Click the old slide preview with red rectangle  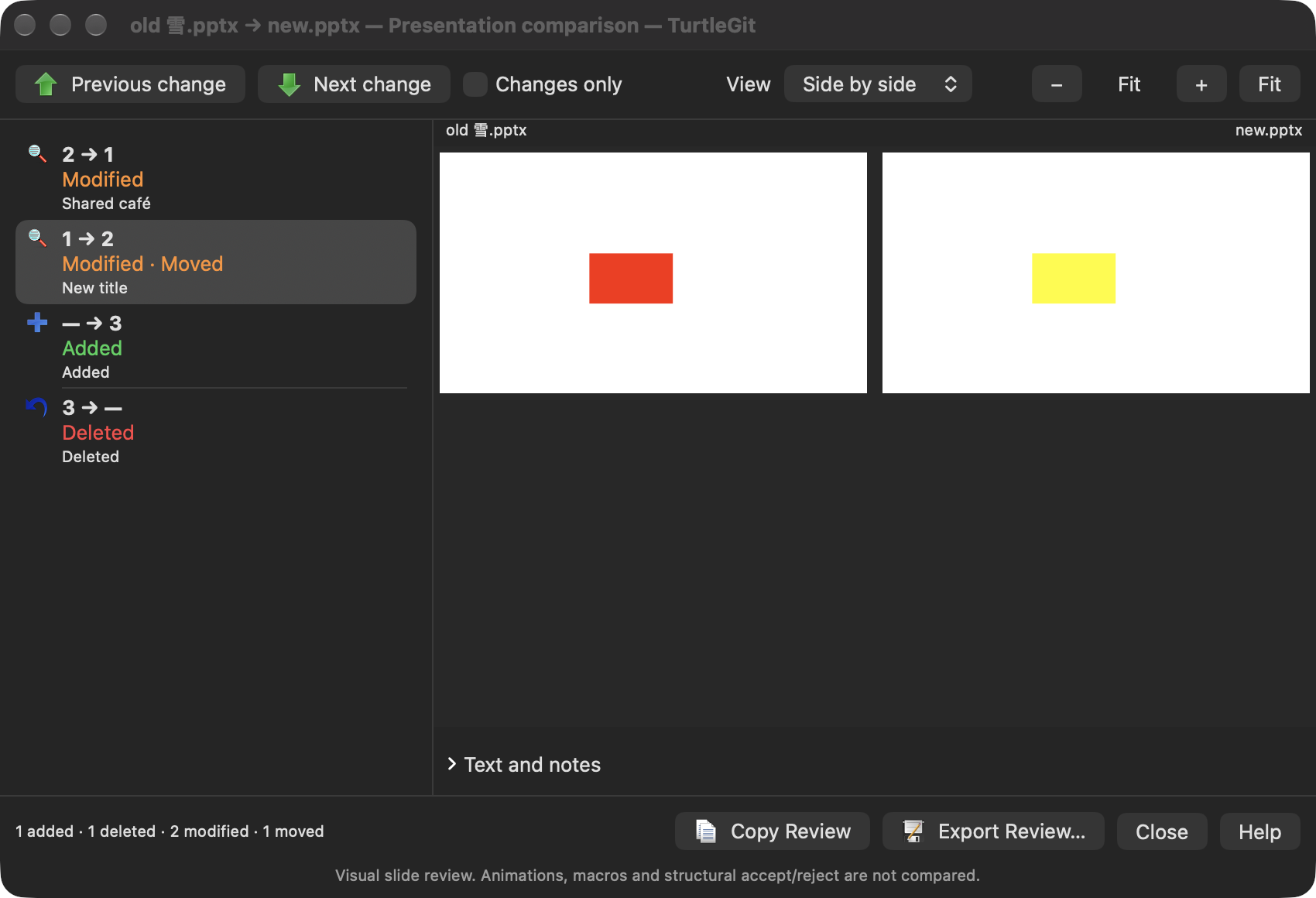coord(653,272)
